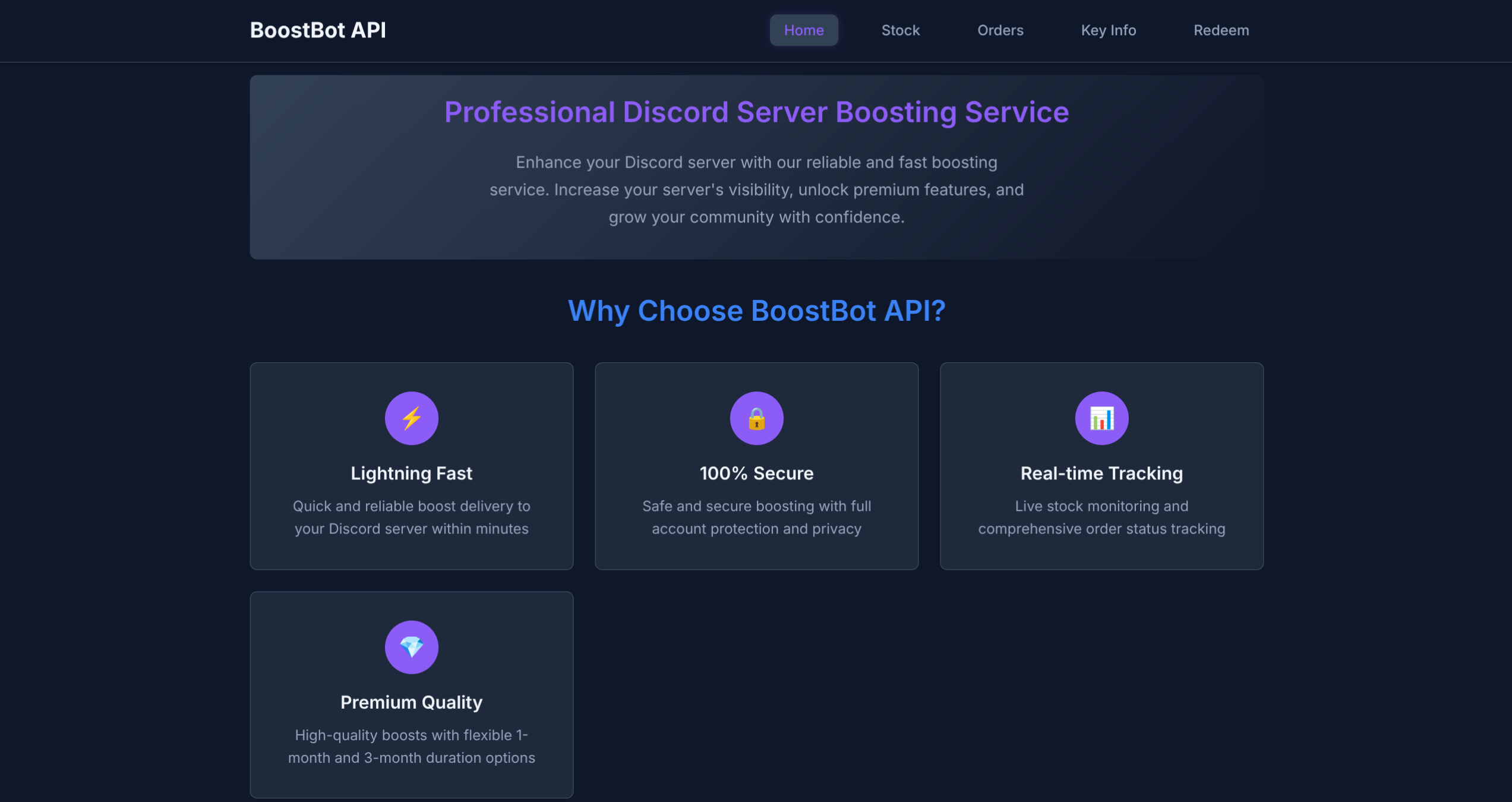1512x802 pixels.
Task: Click the Real-time Tracking card
Action: click(1101, 466)
